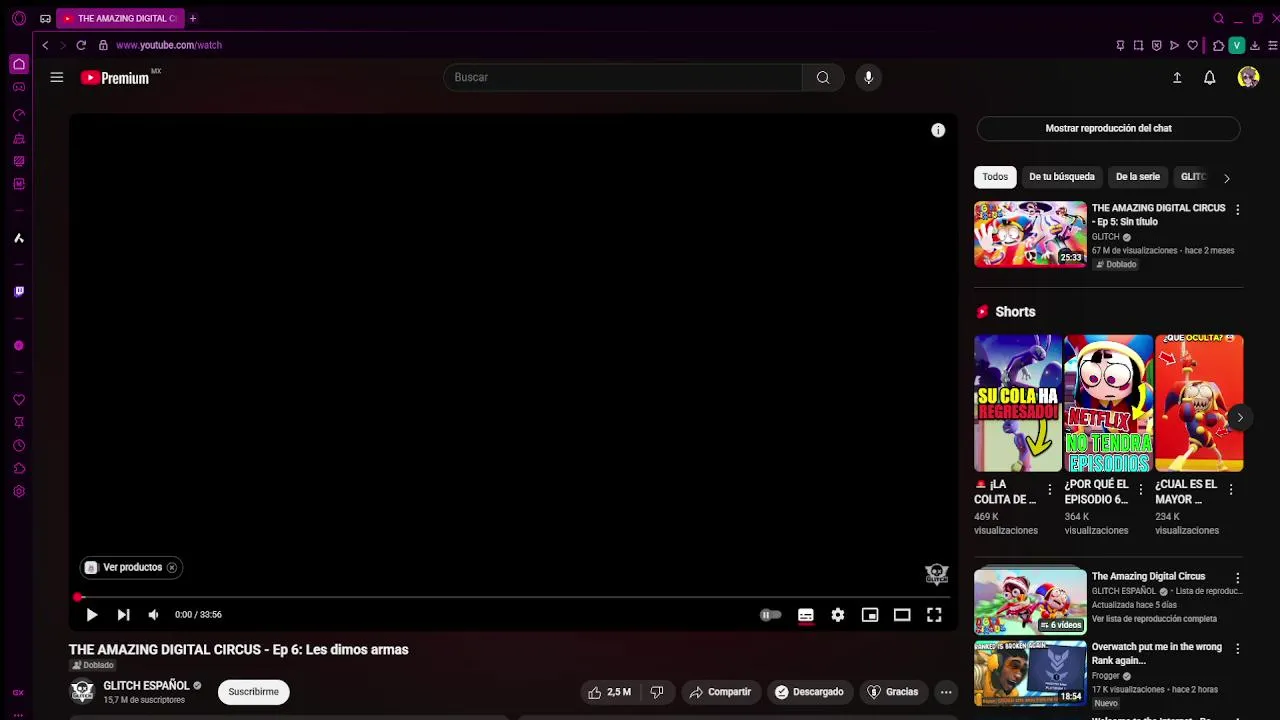
Task: Open the browser downloads icon
Action: coord(1254,45)
